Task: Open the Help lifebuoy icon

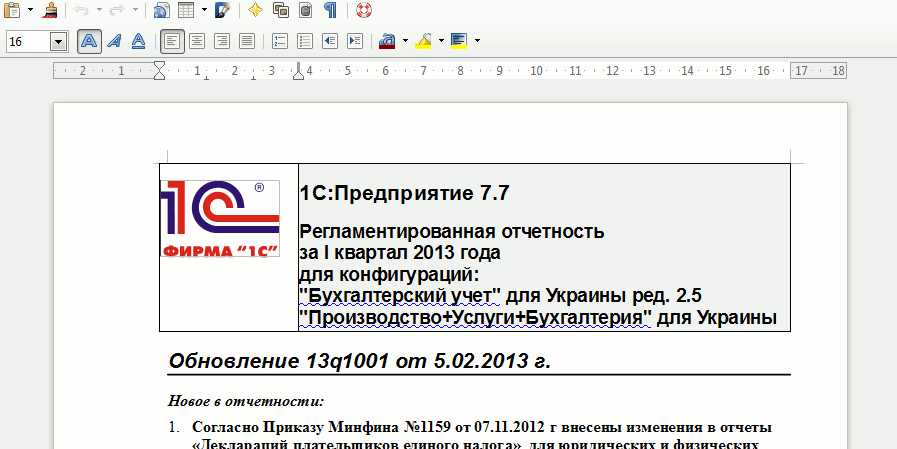Action: pos(364,10)
